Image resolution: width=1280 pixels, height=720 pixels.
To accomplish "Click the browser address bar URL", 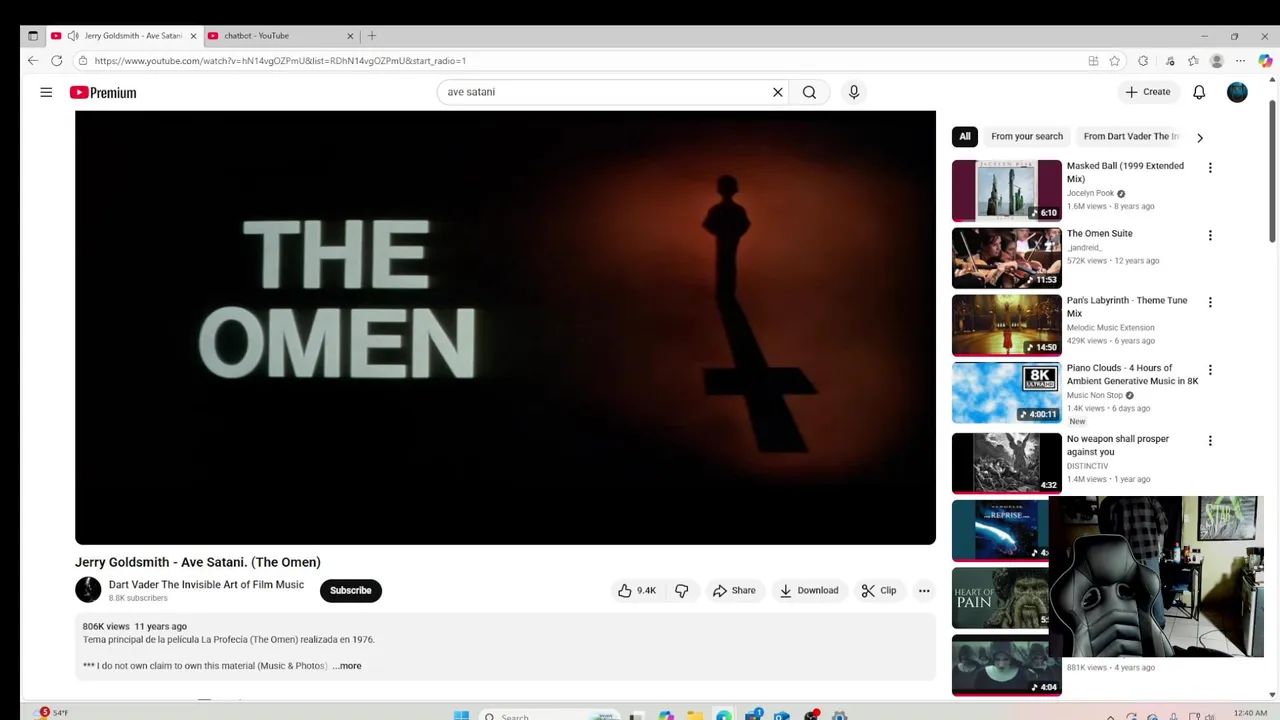I will (280, 61).
